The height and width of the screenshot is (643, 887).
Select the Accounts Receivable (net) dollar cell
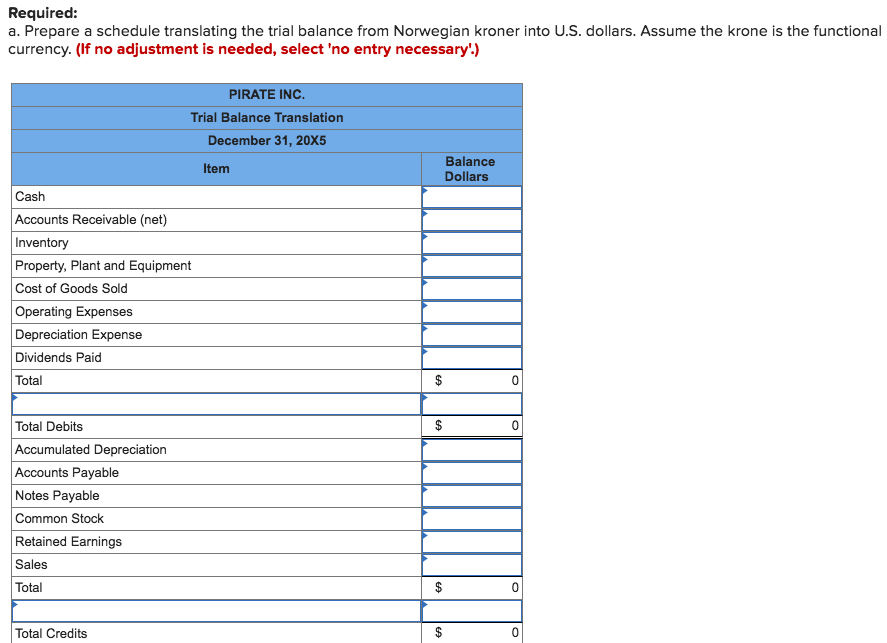coord(471,220)
